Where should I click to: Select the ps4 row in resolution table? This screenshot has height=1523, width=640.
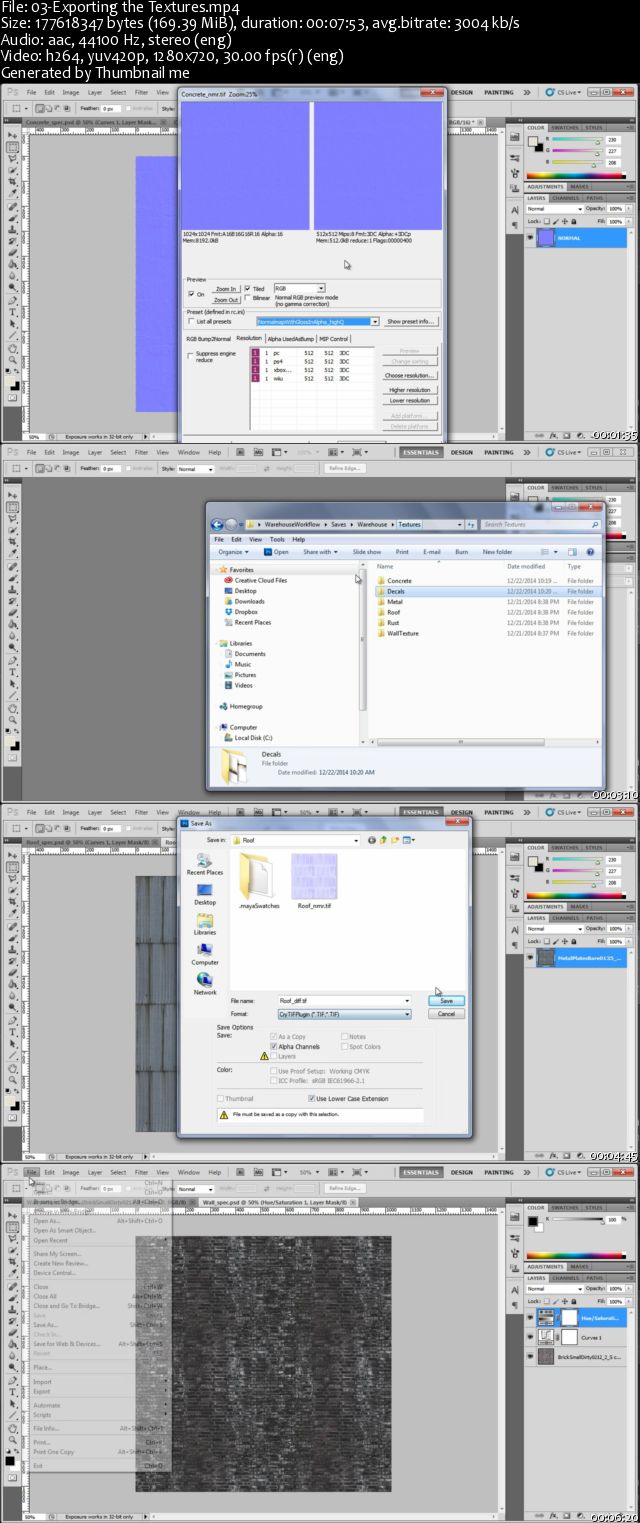click(x=313, y=361)
